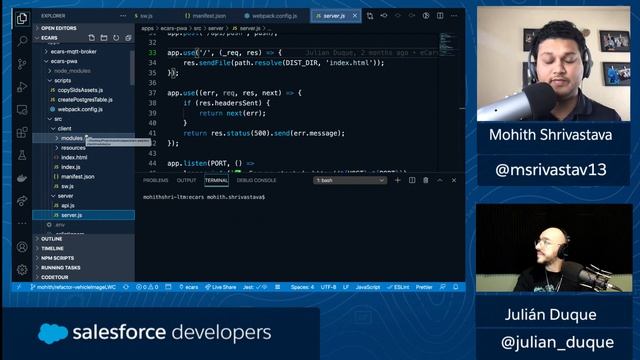Change JavaScript language mode in status bar

[x=368, y=287]
